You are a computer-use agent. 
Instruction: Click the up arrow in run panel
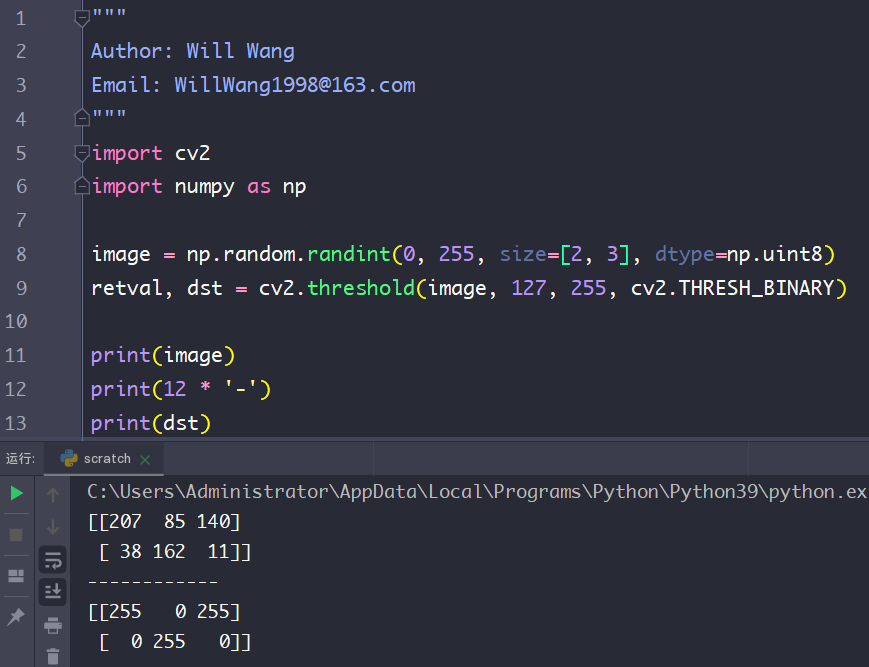(x=53, y=495)
